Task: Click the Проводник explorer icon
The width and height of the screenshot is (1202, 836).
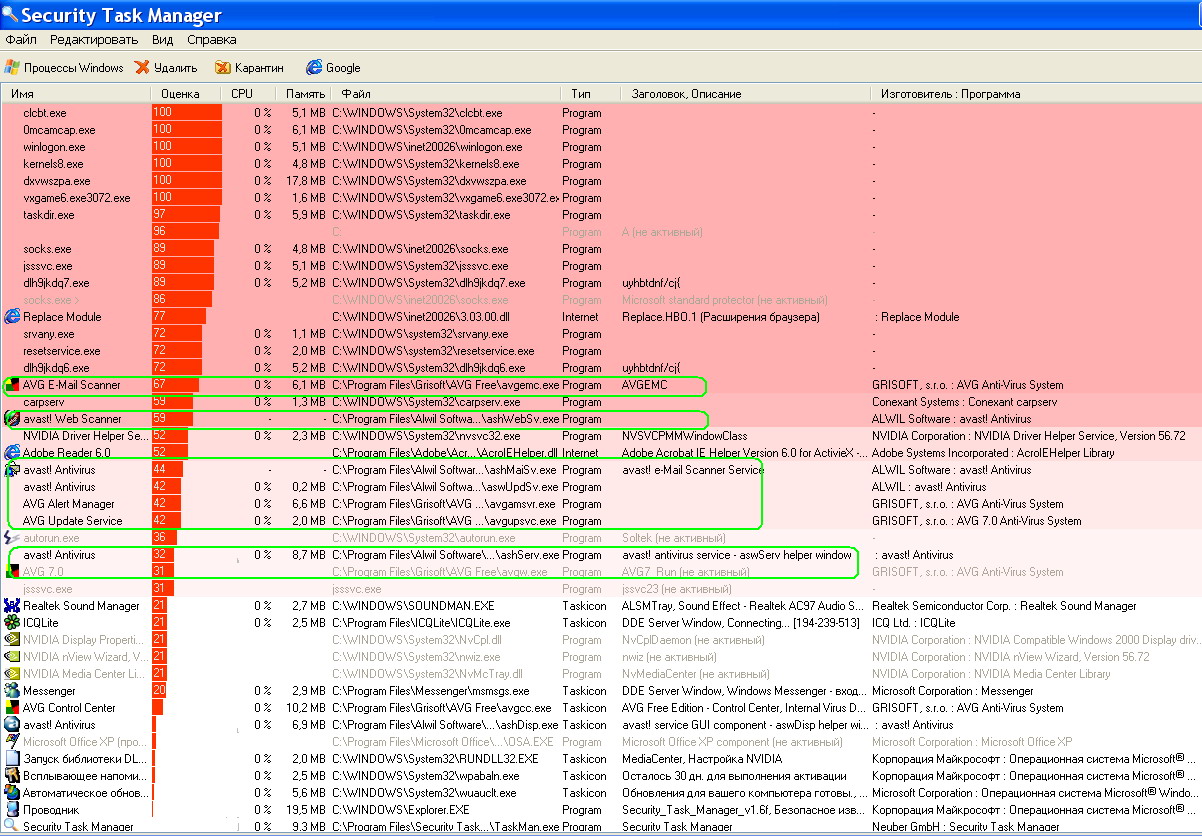Action: click(12, 810)
